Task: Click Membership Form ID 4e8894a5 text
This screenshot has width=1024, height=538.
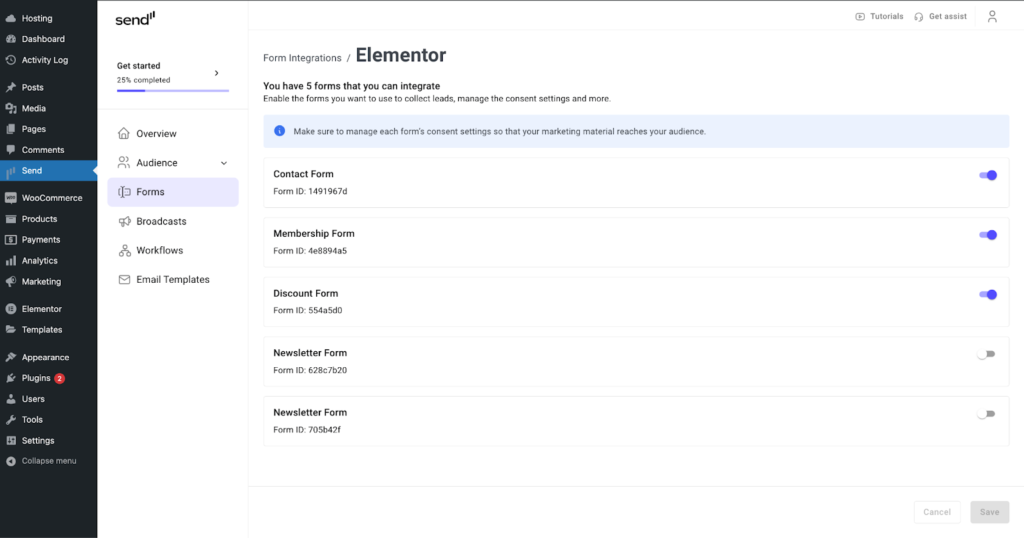Action: [x=310, y=251]
